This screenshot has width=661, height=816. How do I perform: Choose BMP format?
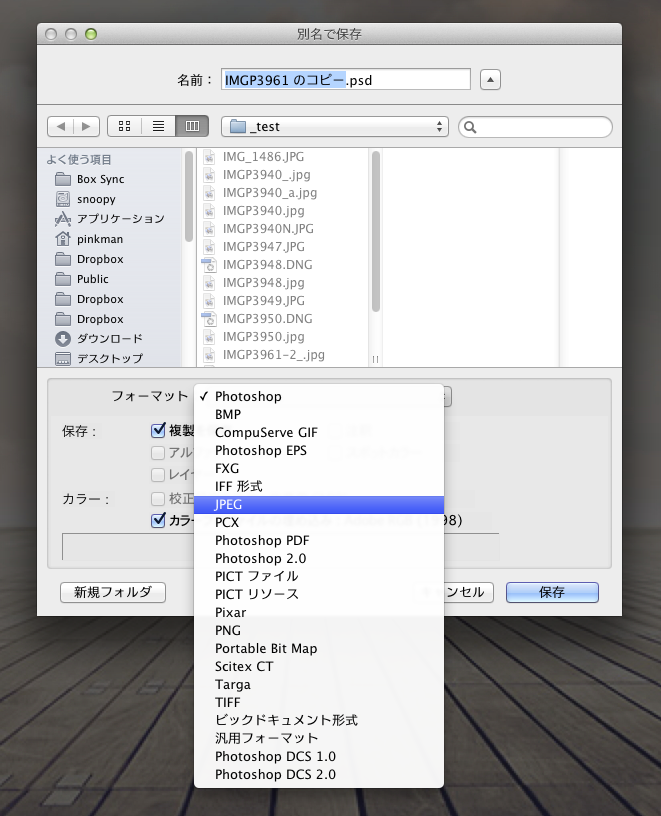[x=319, y=415]
